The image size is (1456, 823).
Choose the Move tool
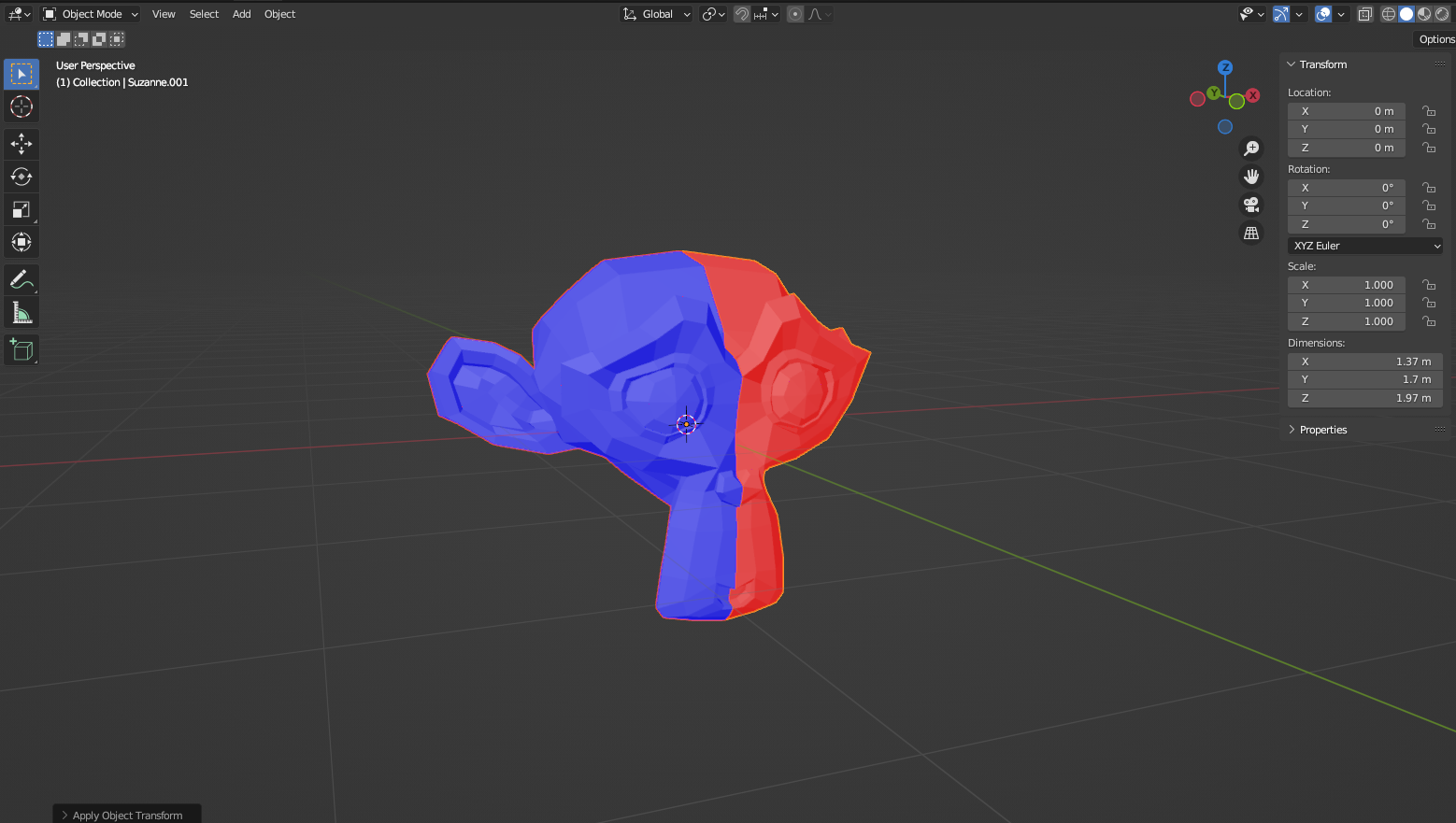21,144
